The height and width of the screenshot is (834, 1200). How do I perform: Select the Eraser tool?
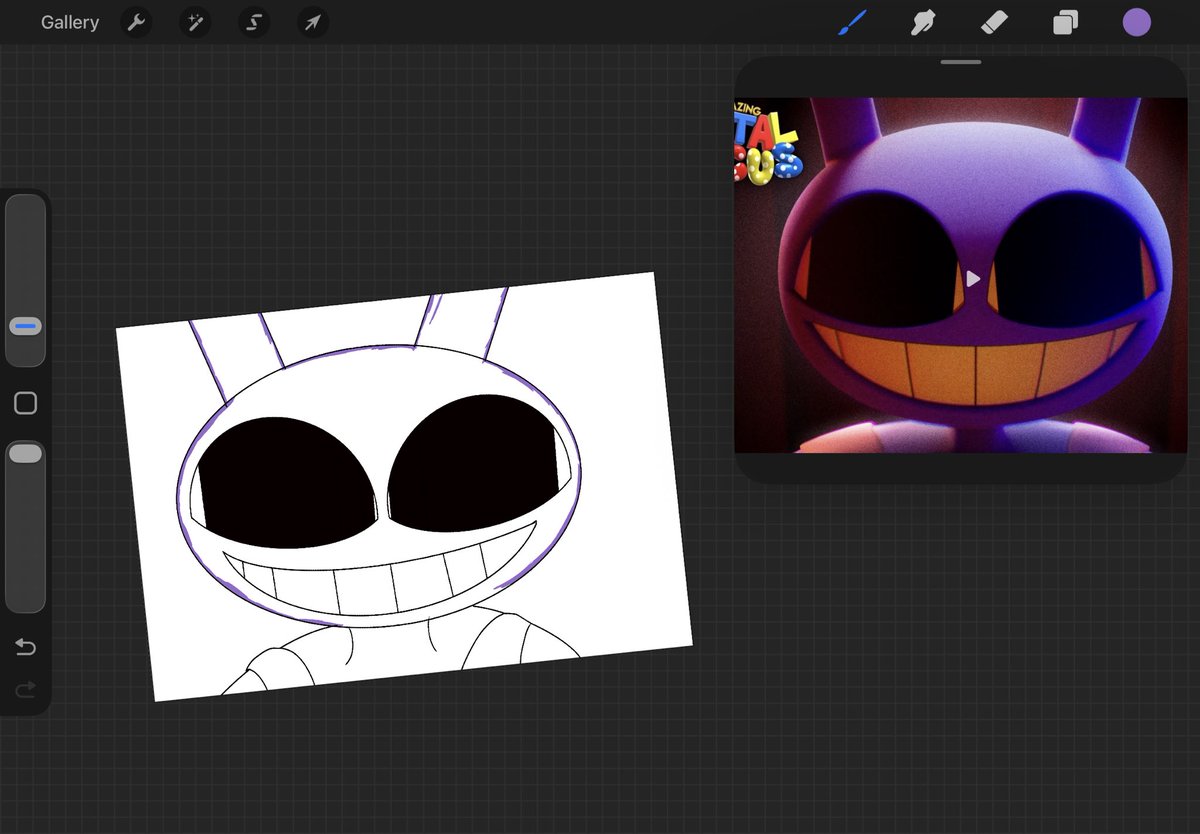click(994, 22)
